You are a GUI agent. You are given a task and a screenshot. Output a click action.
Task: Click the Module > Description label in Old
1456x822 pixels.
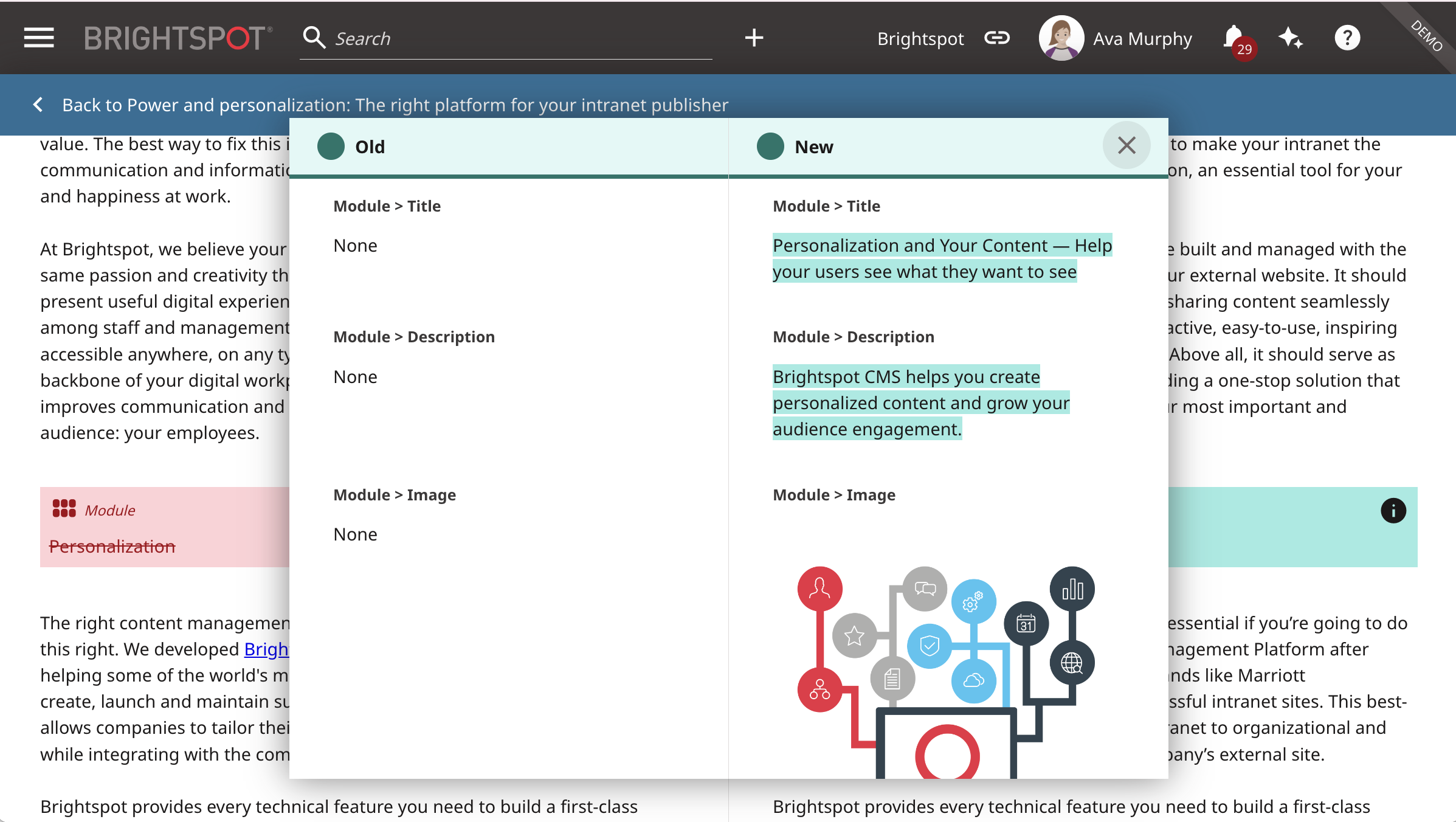coord(414,337)
